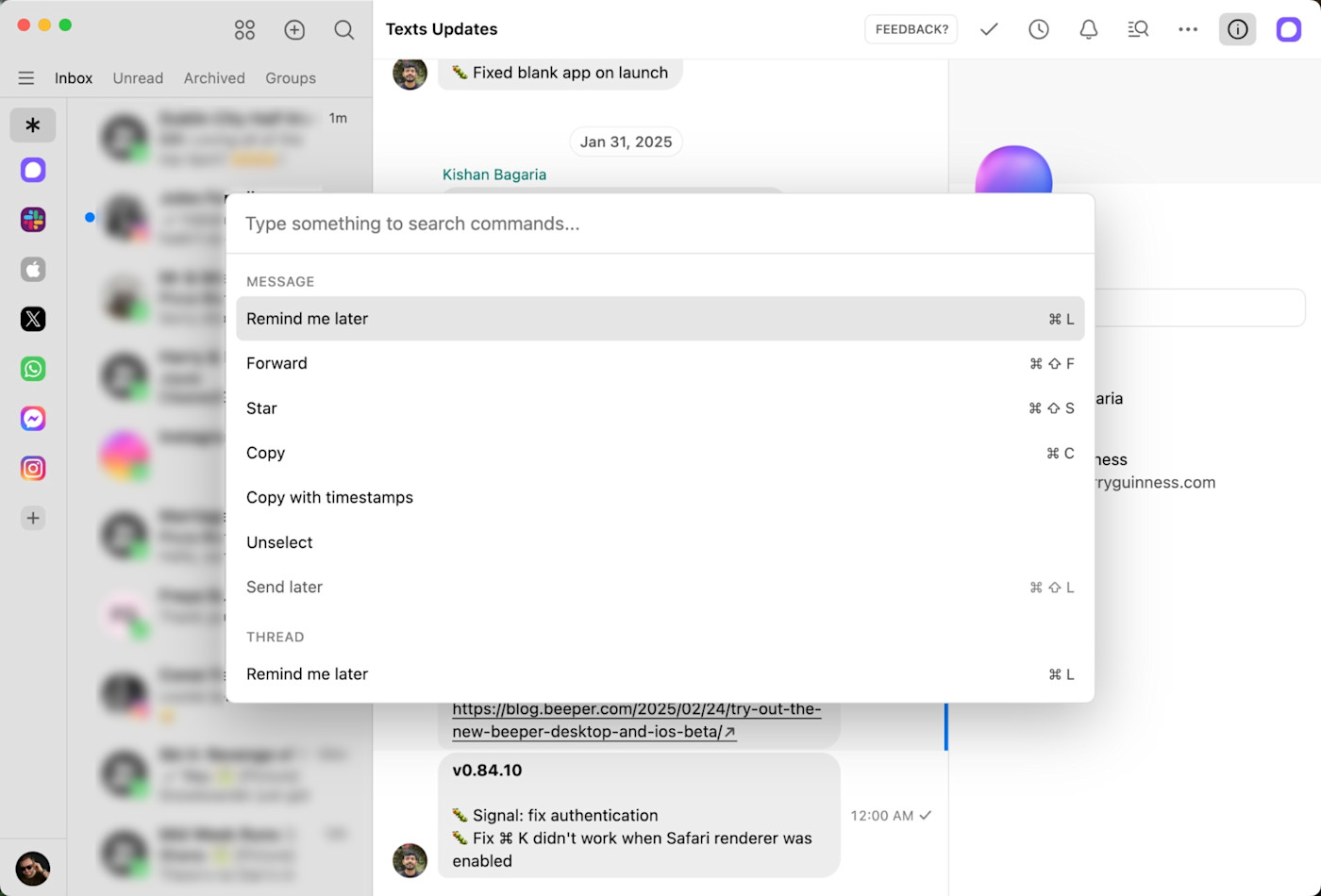Open the purple Beeper icon in header

pos(1288,29)
